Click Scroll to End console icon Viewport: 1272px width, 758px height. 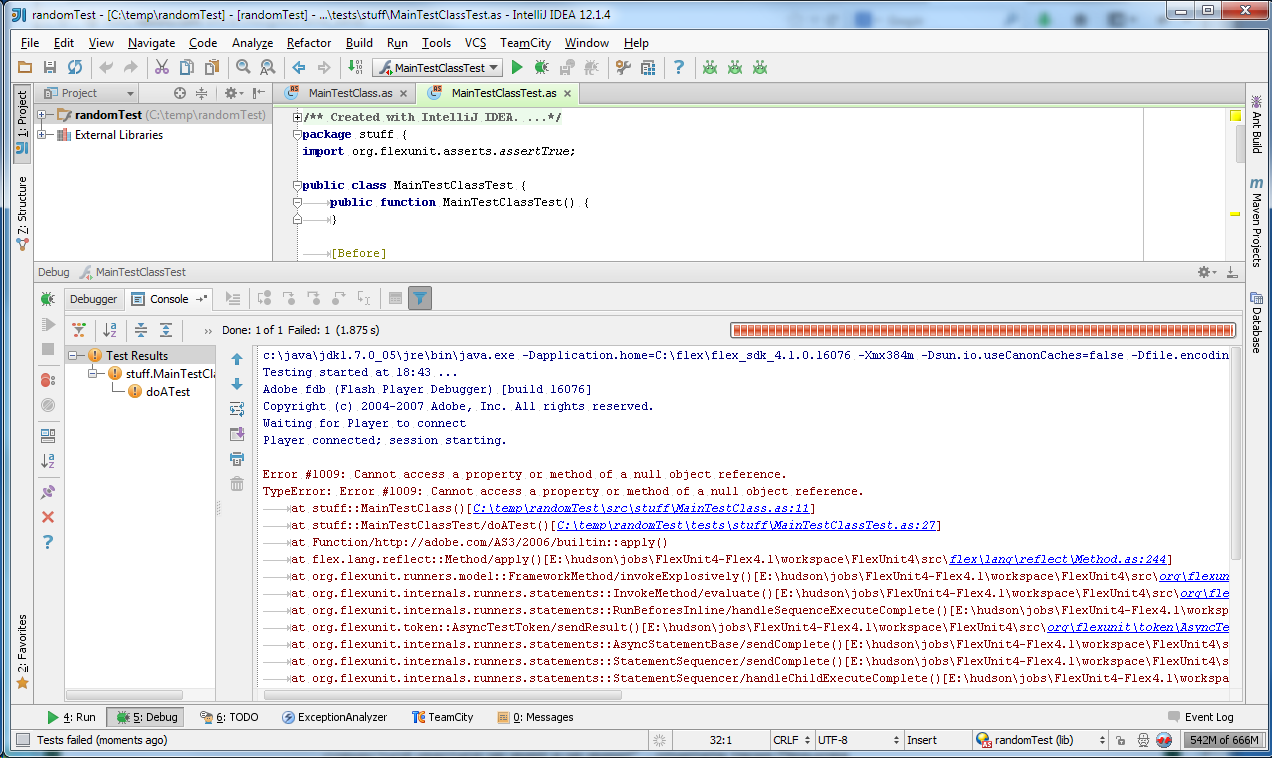point(237,434)
